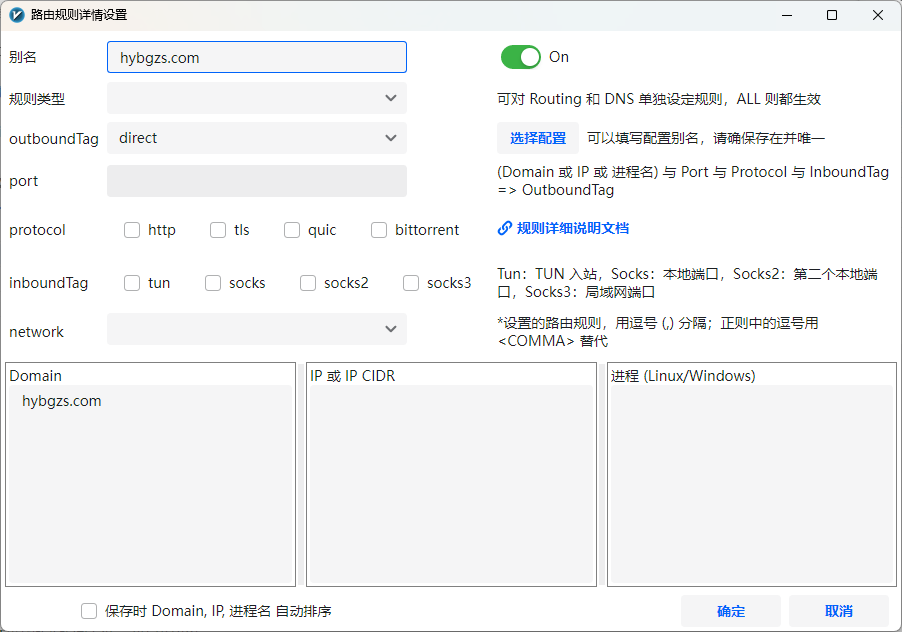Screen dimensions: 902x632
Task: Click inside the IP 或 IP CIDR text area
Action: [451, 484]
